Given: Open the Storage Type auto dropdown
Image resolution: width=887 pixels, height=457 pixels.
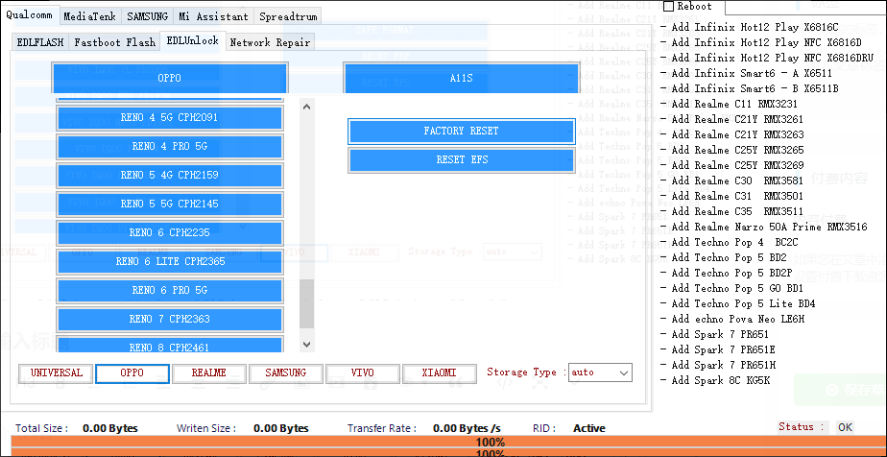Looking at the screenshot, I should (x=600, y=373).
